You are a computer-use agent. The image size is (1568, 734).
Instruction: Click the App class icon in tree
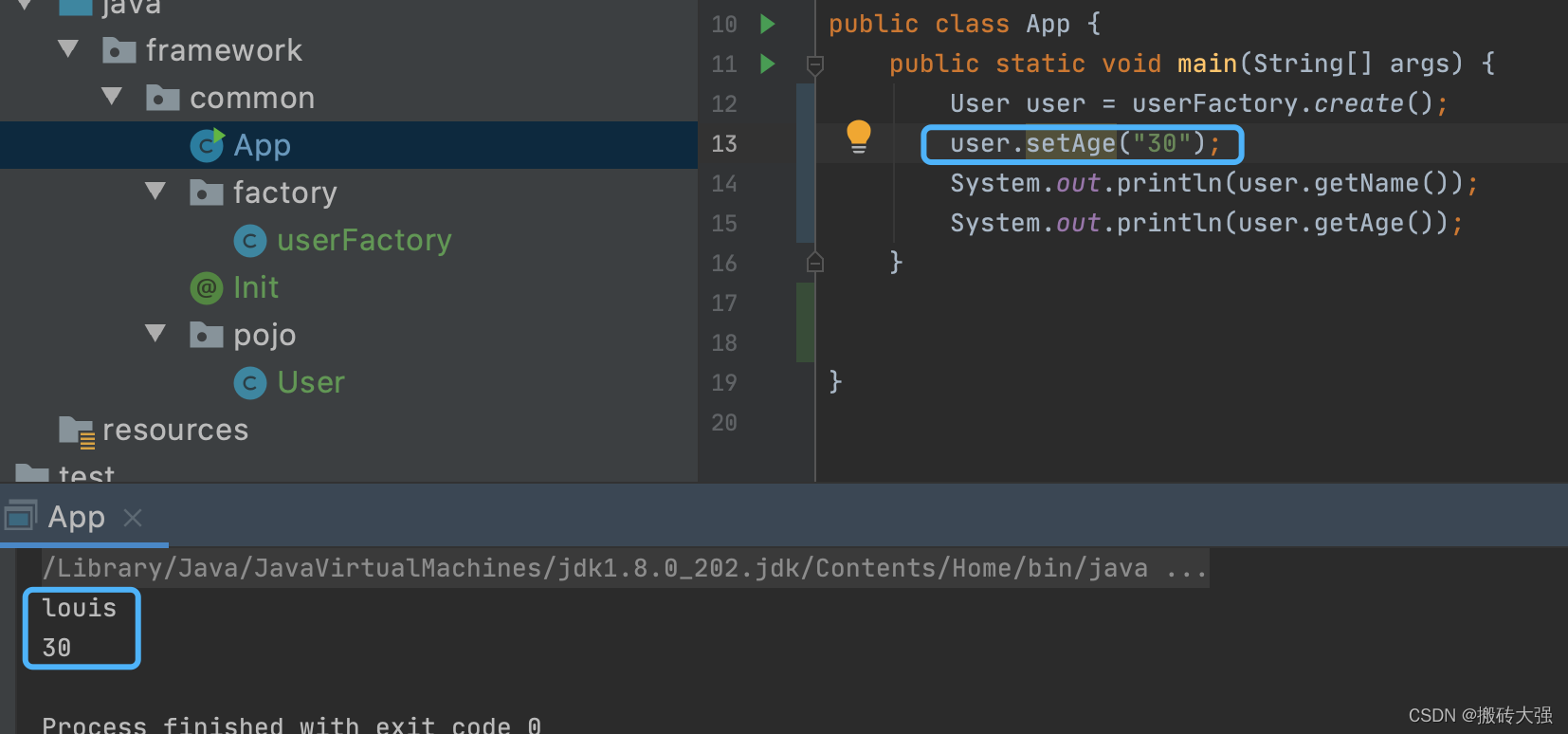coord(207,145)
